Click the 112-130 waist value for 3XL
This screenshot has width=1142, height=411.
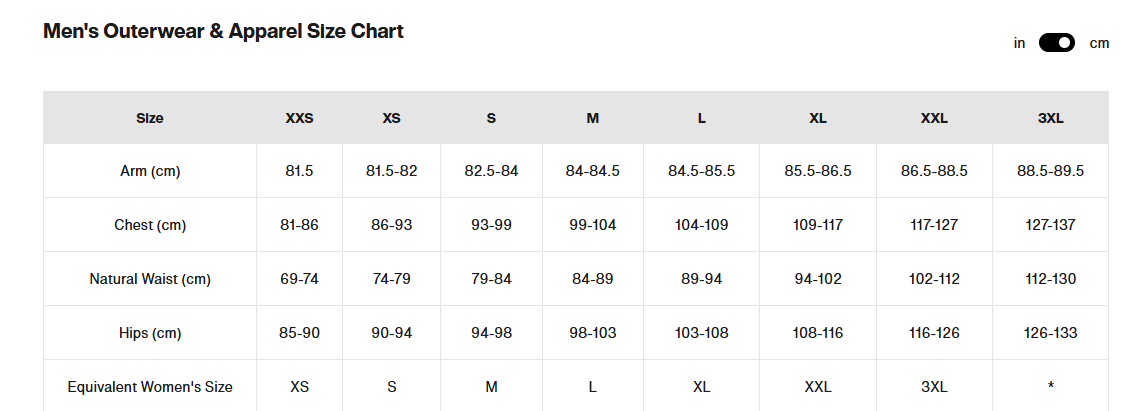tap(1050, 279)
